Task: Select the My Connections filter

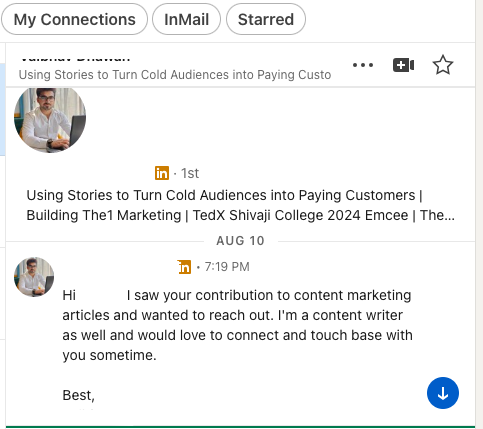Action: [x=74, y=19]
